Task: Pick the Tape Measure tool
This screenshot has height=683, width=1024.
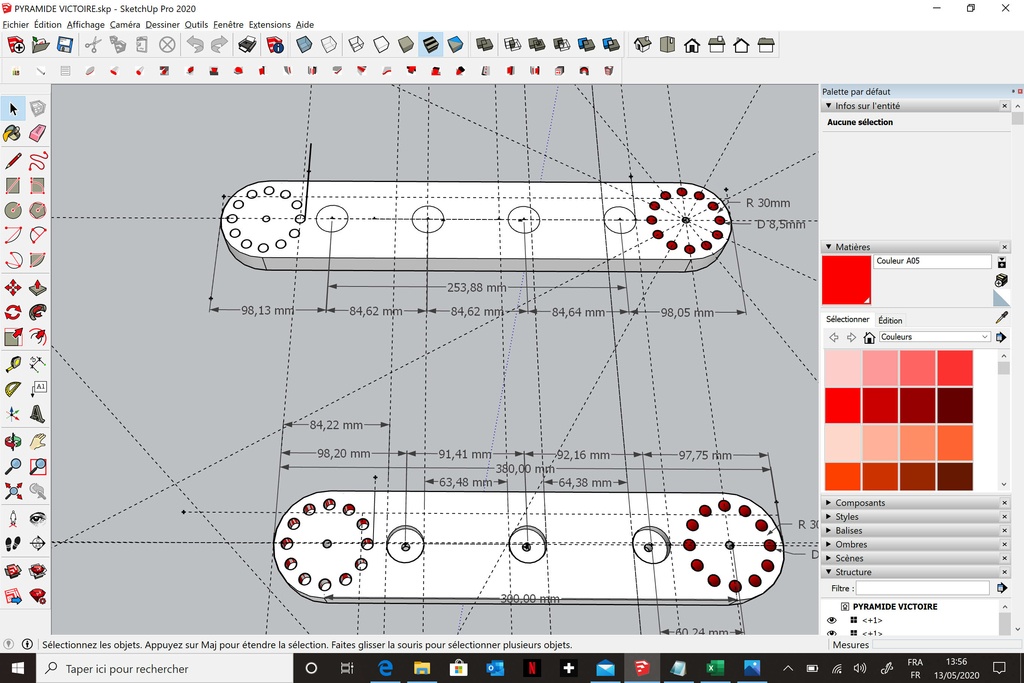Action: click(13, 364)
